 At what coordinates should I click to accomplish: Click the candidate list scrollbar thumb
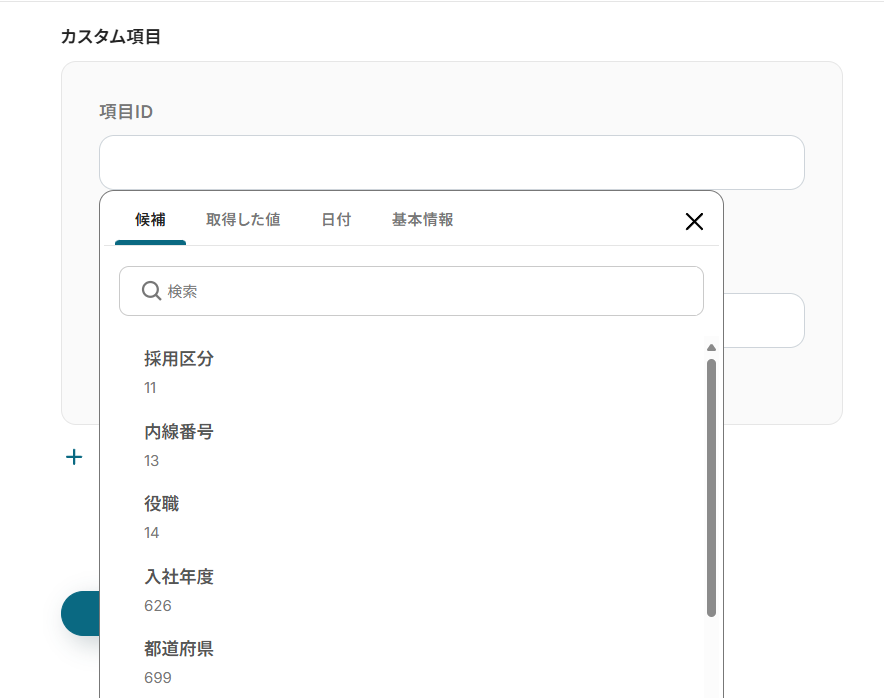711,486
